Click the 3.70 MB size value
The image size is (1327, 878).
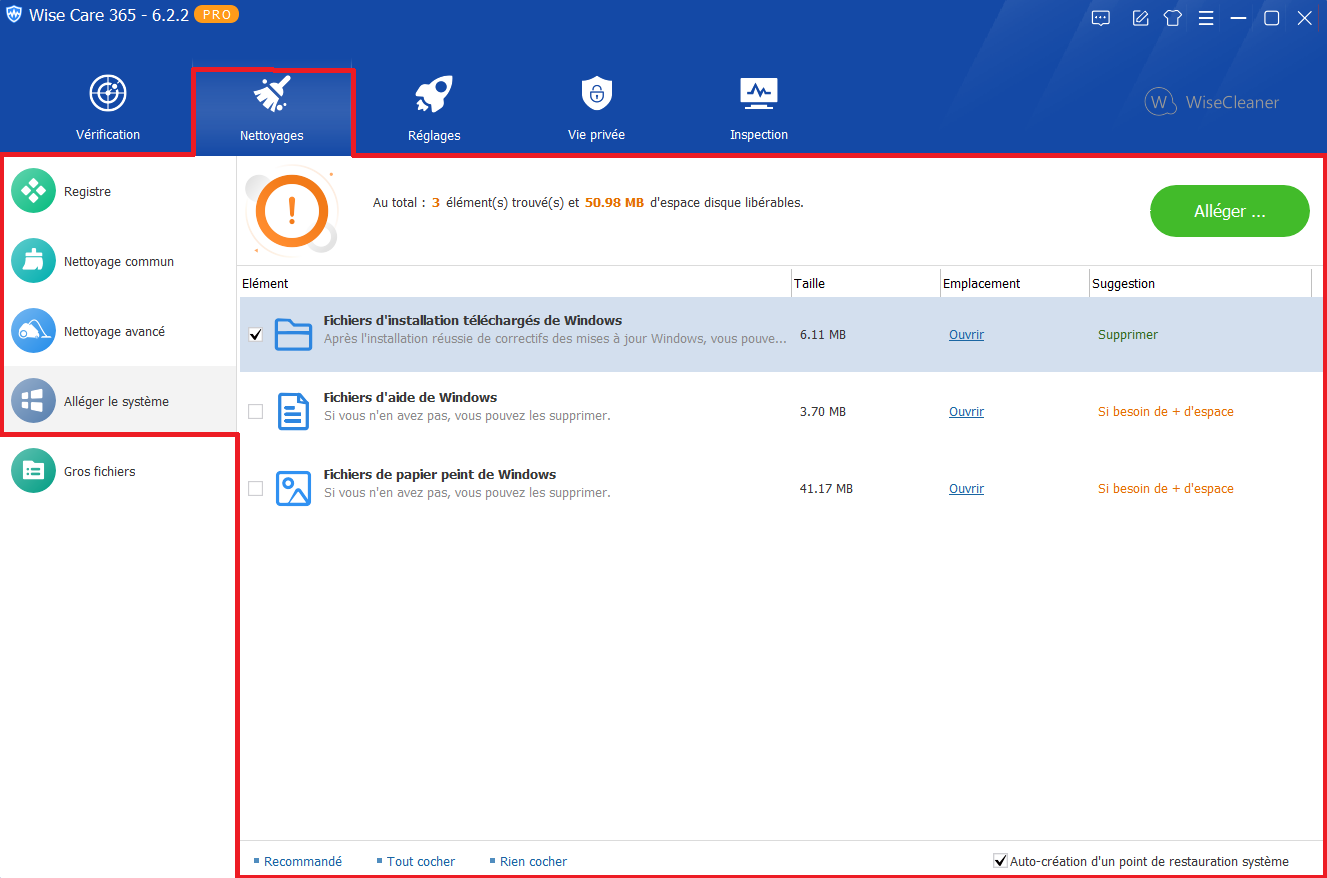click(x=823, y=412)
